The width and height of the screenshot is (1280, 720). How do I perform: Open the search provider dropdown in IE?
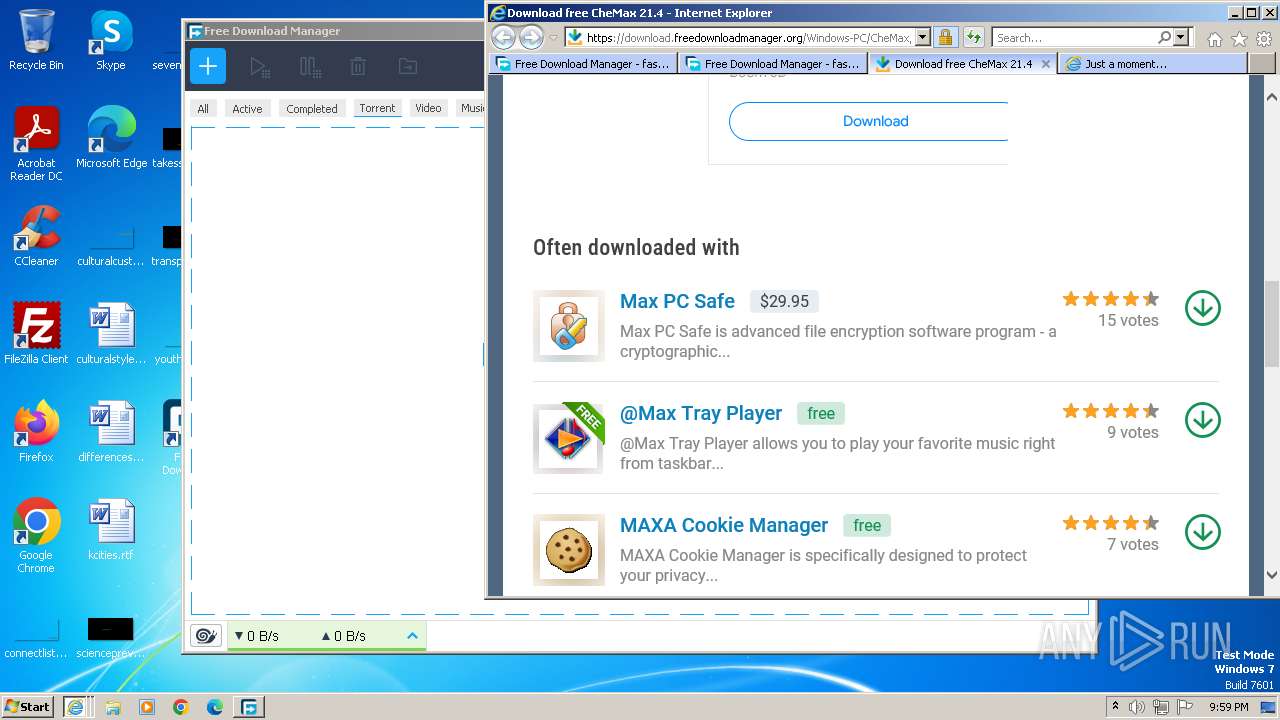click(x=1181, y=38)
